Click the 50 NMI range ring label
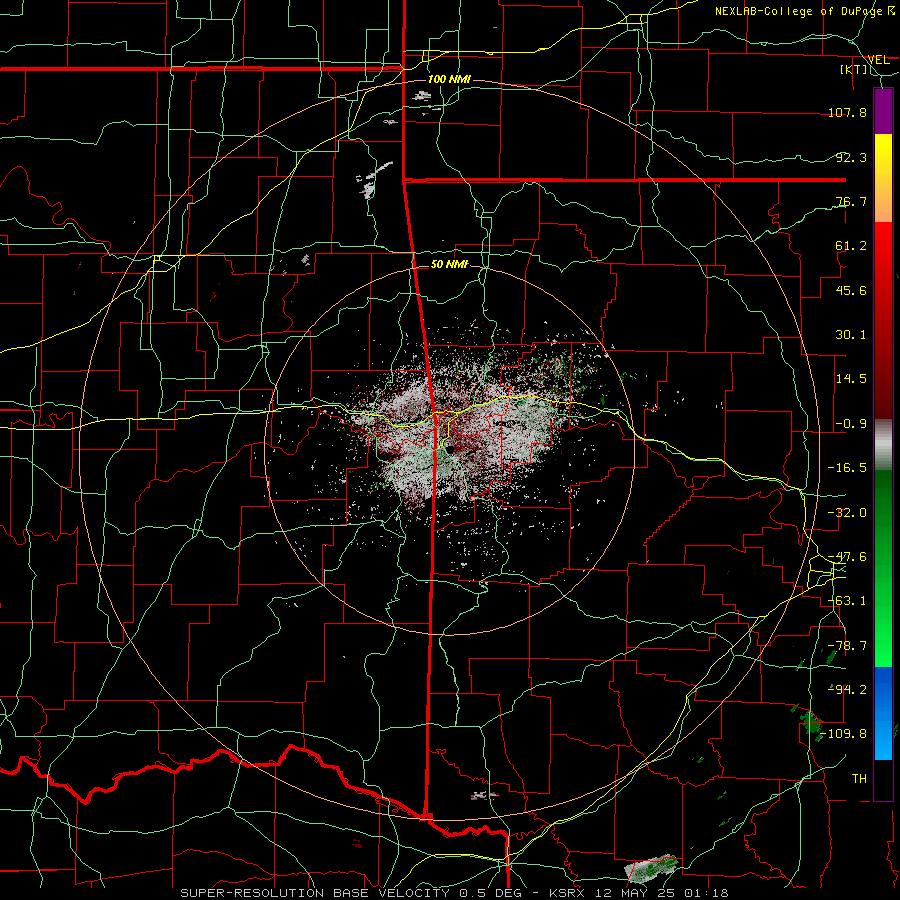This screenshot has height=900, width=900. tap(450, 264)
